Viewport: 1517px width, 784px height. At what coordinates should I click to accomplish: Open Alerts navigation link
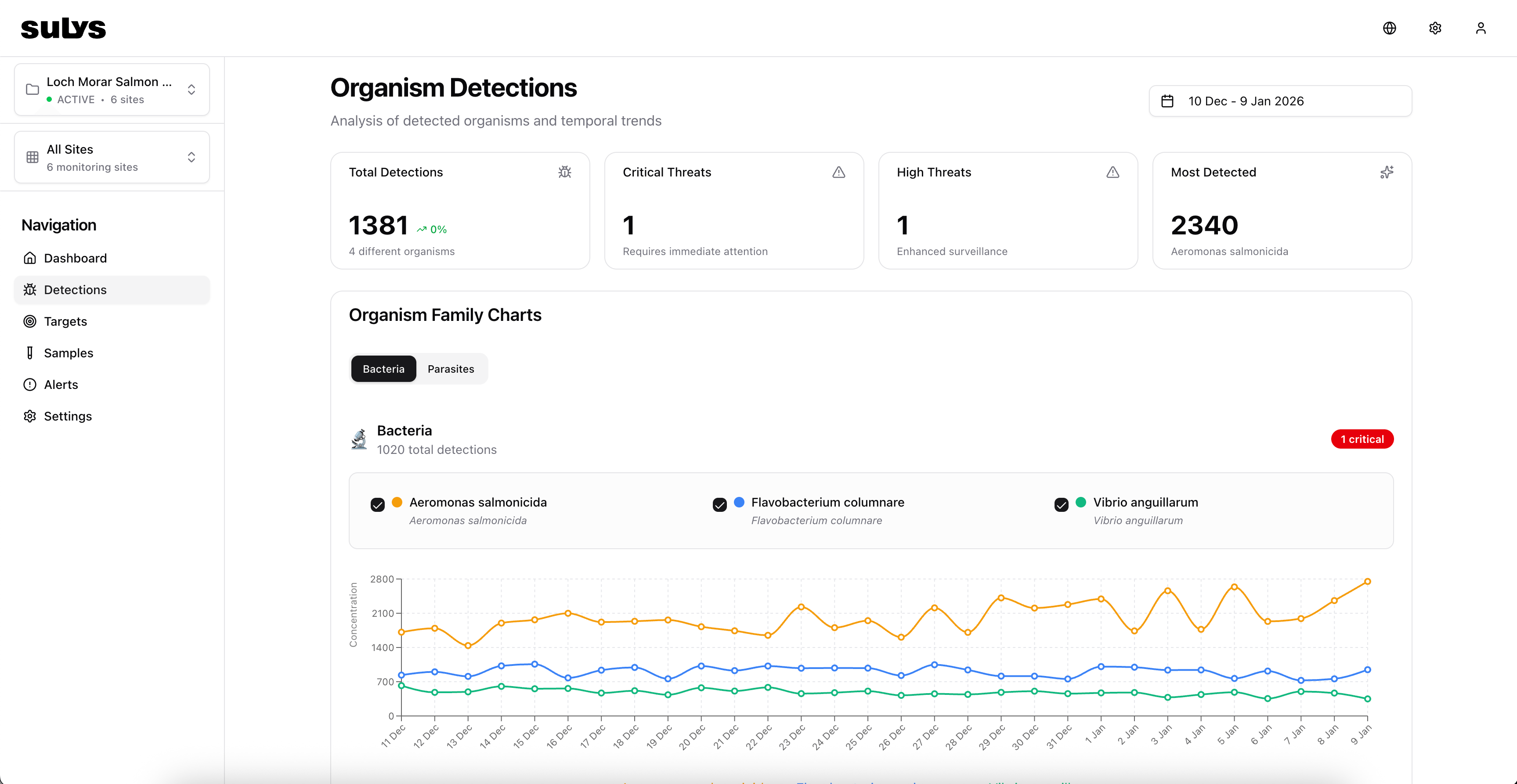coord(61,385)
